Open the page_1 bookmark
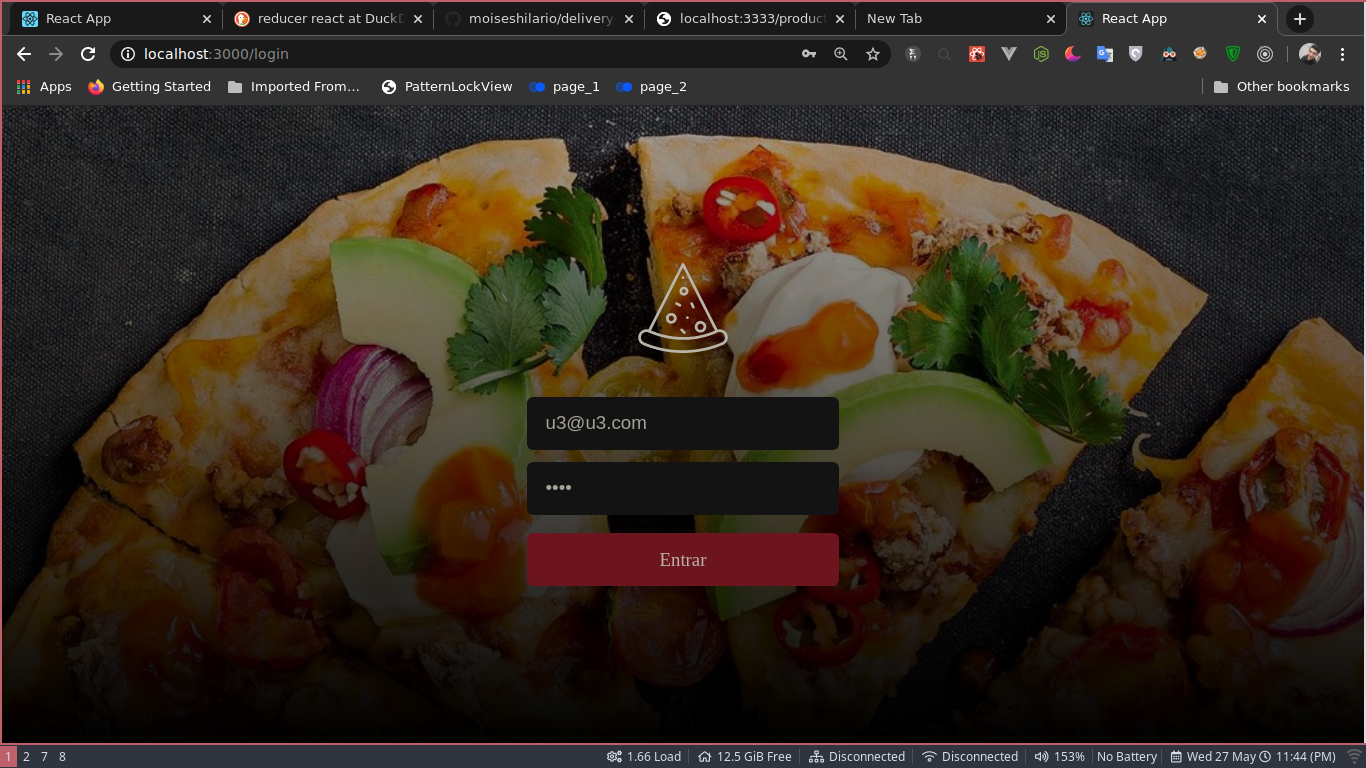Screen dimensions: 1366x768 565,87
